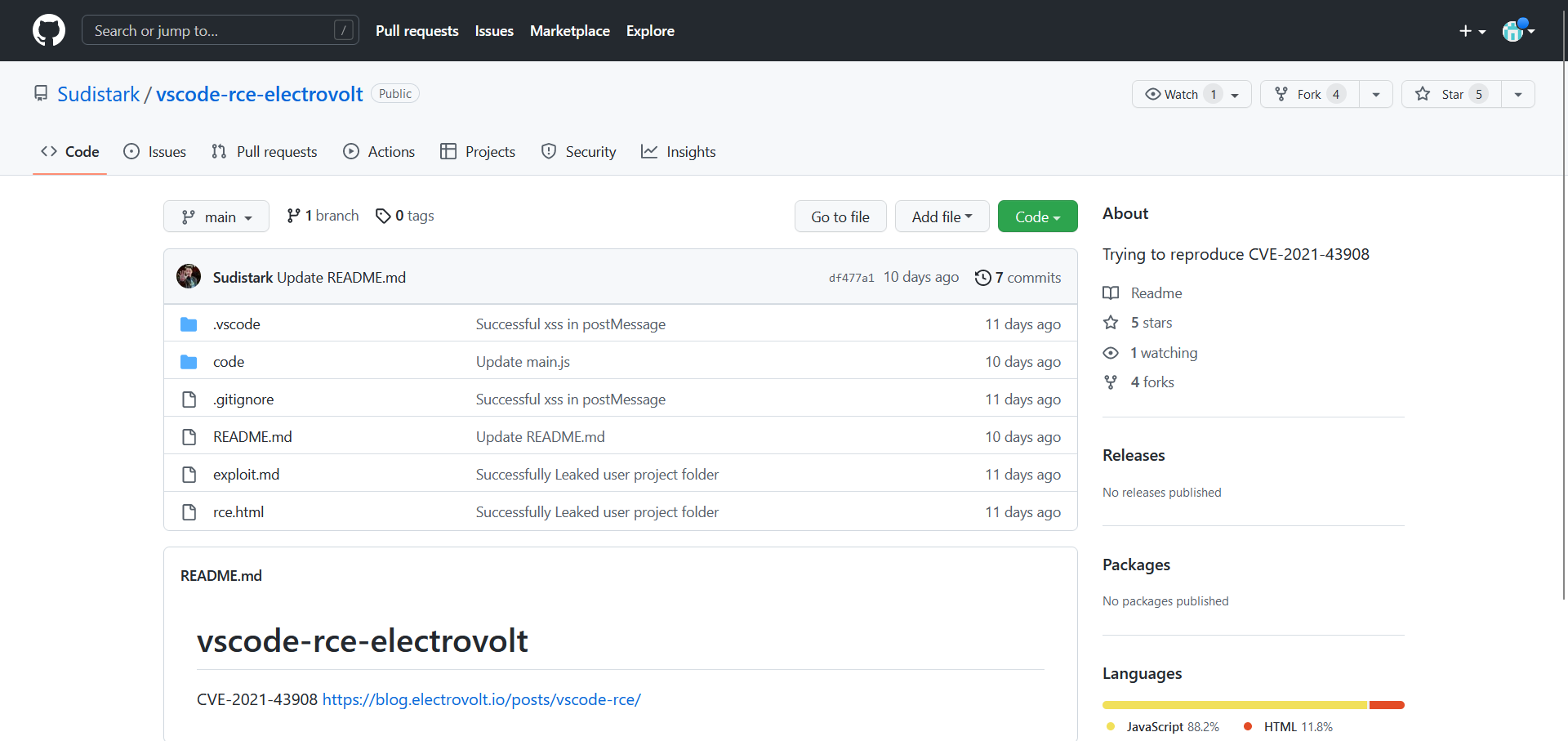The width and height of the screenshot is (1568, 741).
Task: View the 0 tags link
Action: click(405, 216)
